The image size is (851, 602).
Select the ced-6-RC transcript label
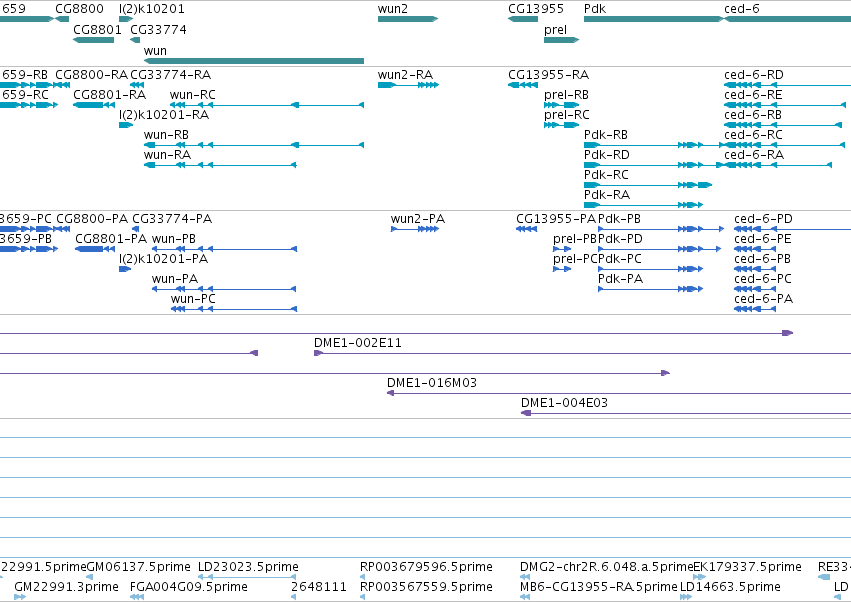click(753, 135)
